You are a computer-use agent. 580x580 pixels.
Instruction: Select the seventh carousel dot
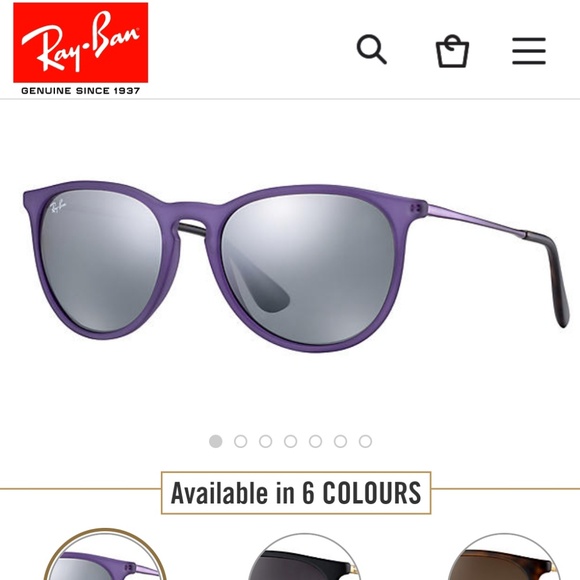[365, 441]
